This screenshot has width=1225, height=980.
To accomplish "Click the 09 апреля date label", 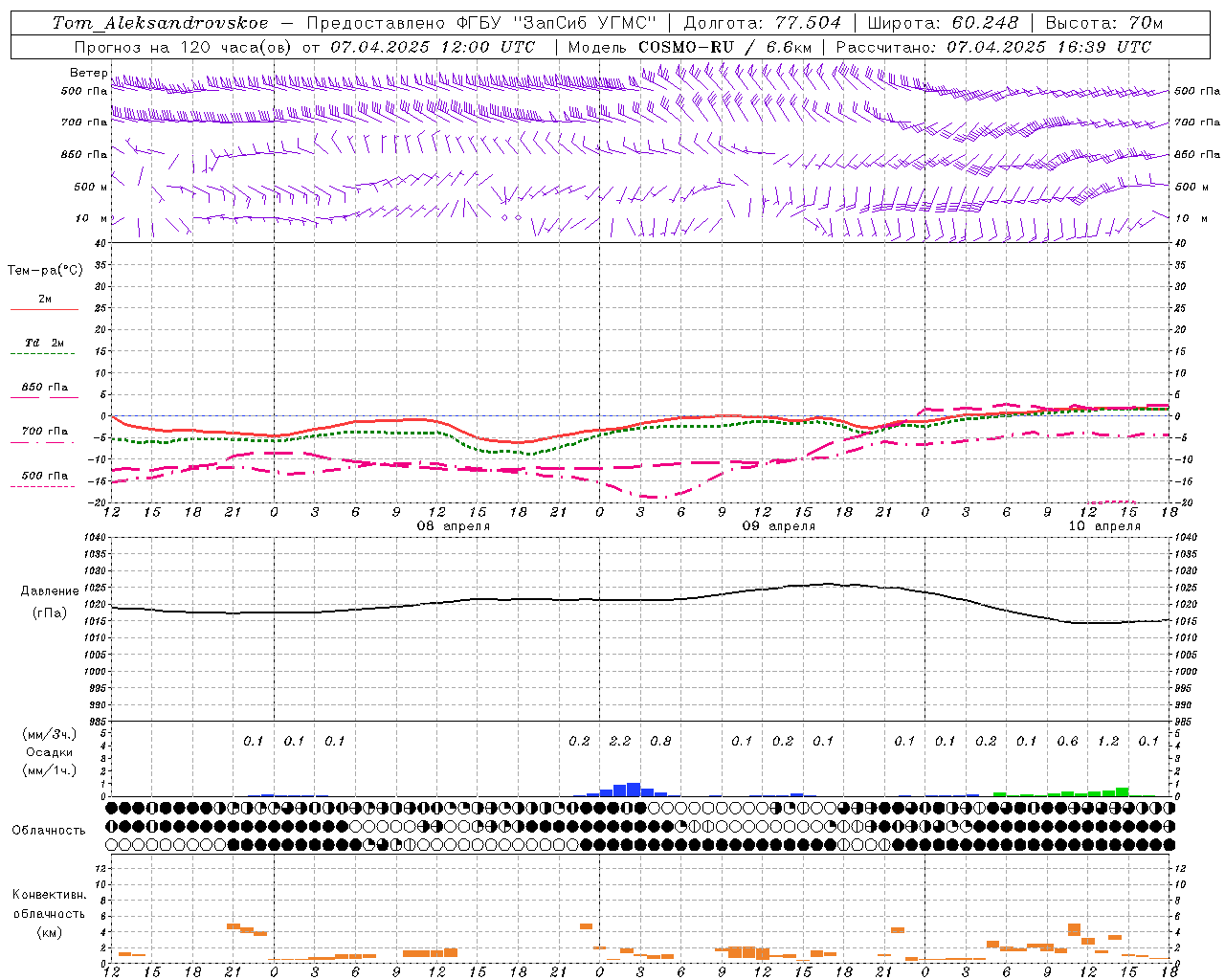I will [779, 526].
